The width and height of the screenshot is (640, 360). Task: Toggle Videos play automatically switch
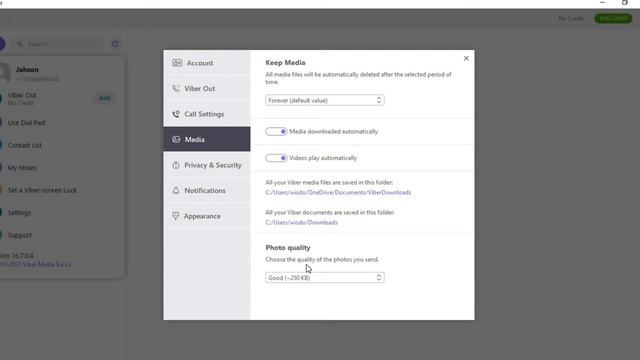276,158
